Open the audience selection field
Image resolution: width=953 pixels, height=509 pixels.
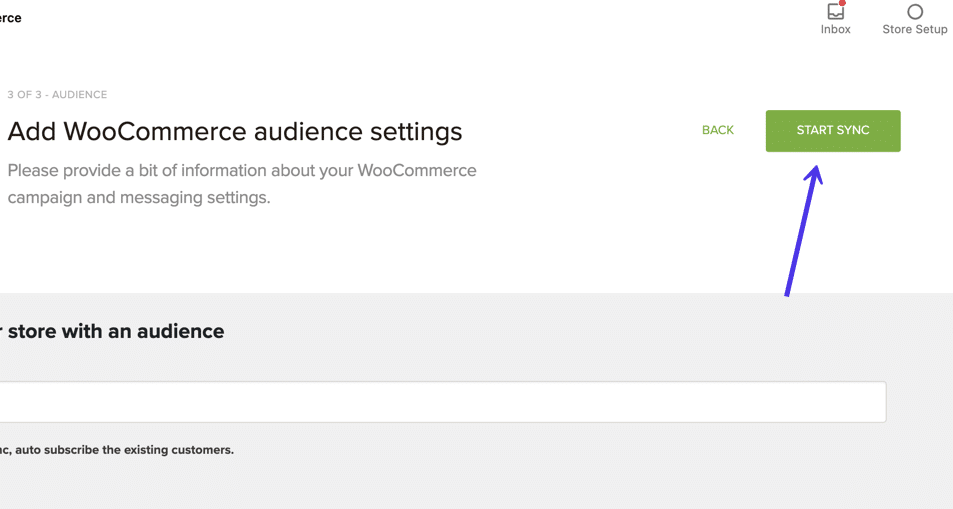pos(440,402)
